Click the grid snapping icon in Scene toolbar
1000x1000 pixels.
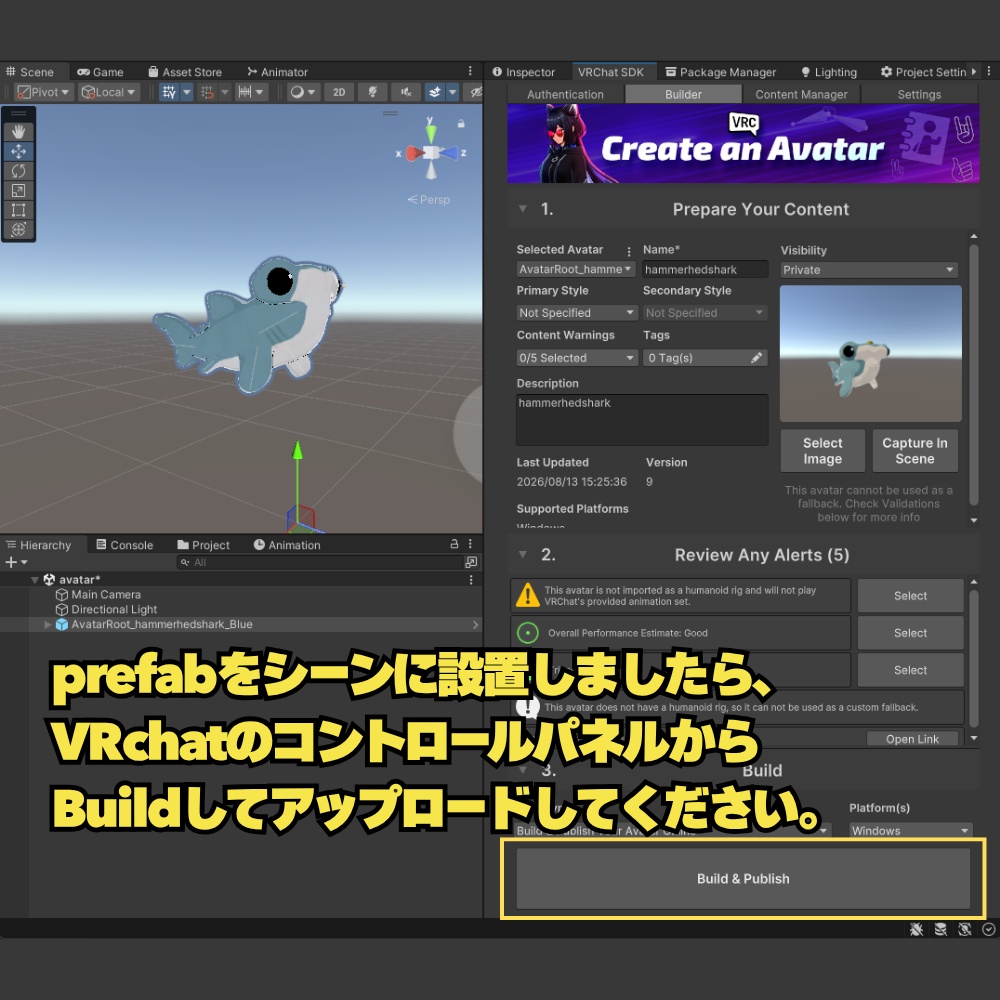pos(169,92)
